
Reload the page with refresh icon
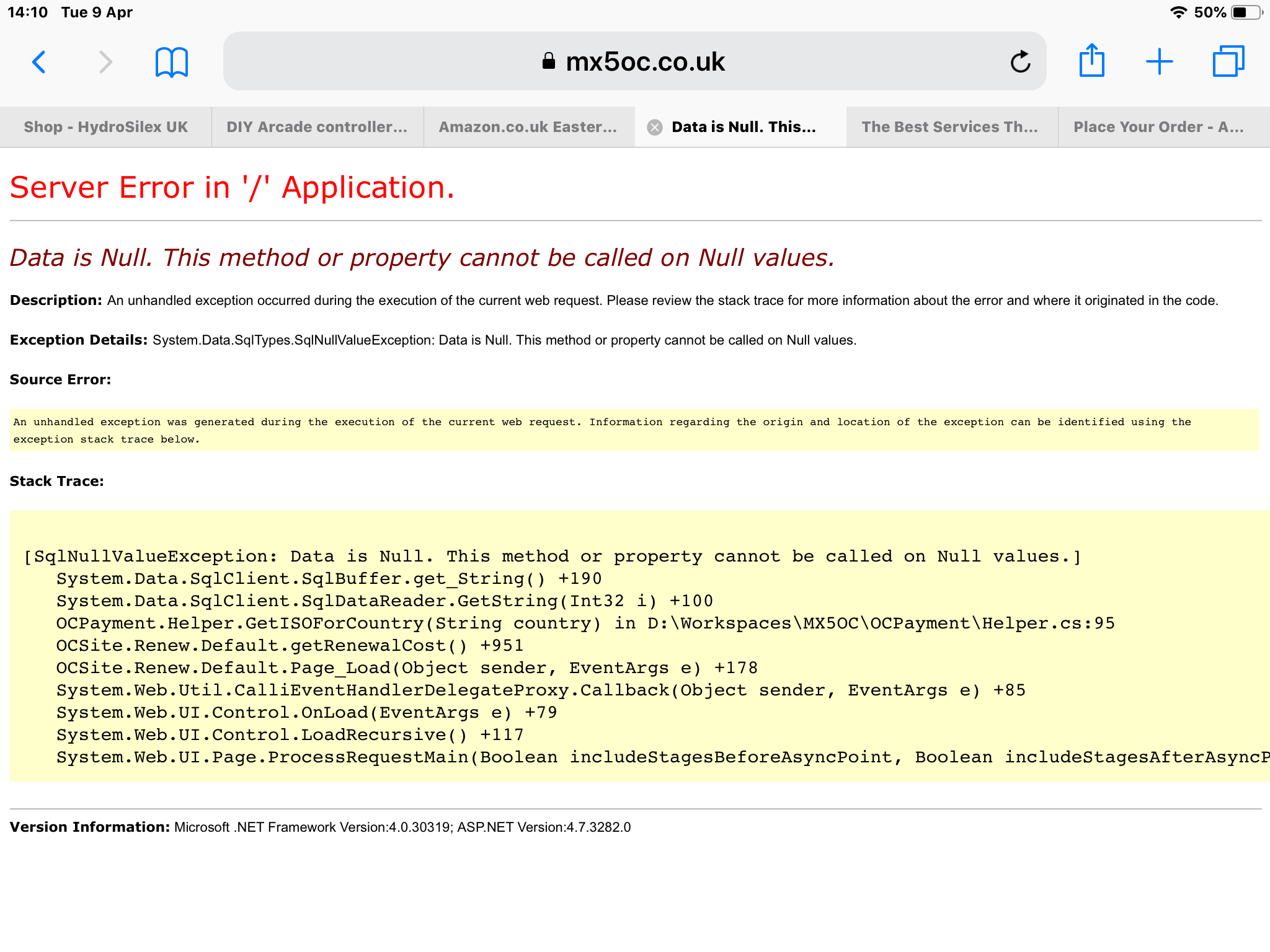[1020, 62]
